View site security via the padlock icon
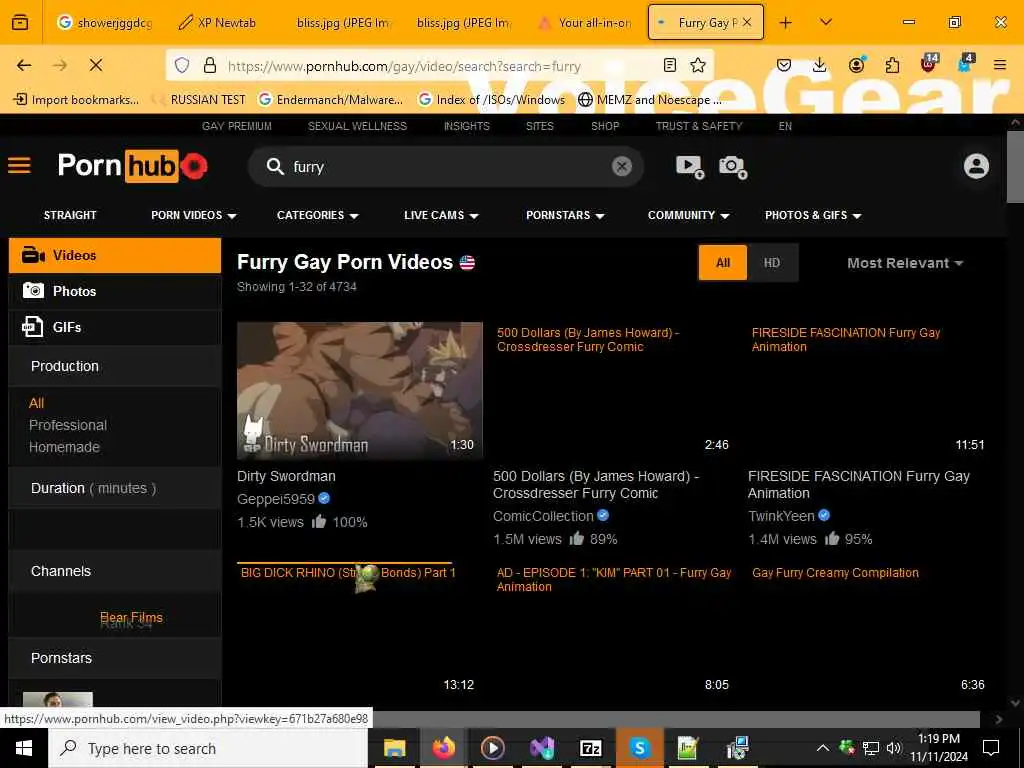Image resolution: width=1024 pixels, height=768 pixels. point(210,65)
